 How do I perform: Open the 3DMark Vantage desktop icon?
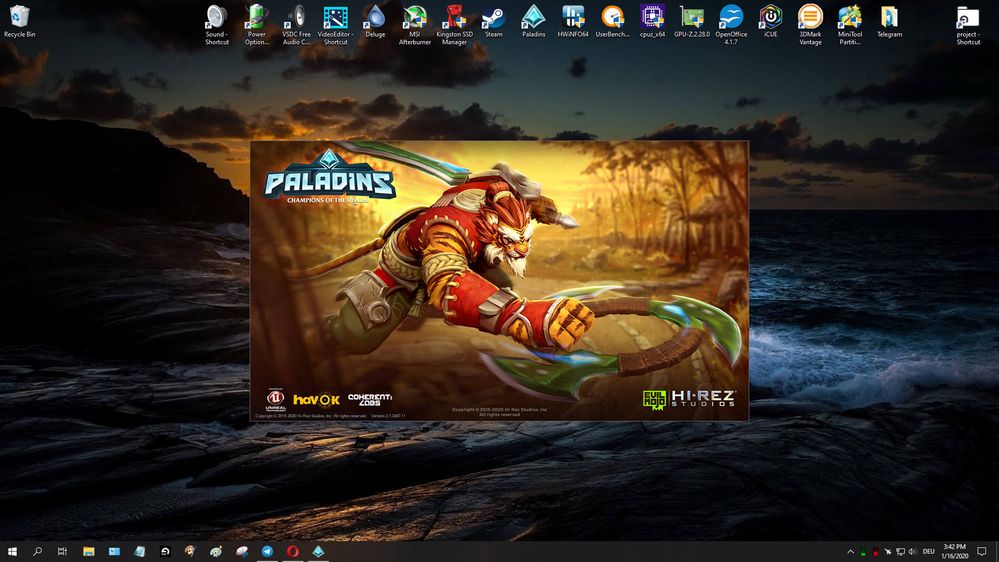[x=810, y=24]
